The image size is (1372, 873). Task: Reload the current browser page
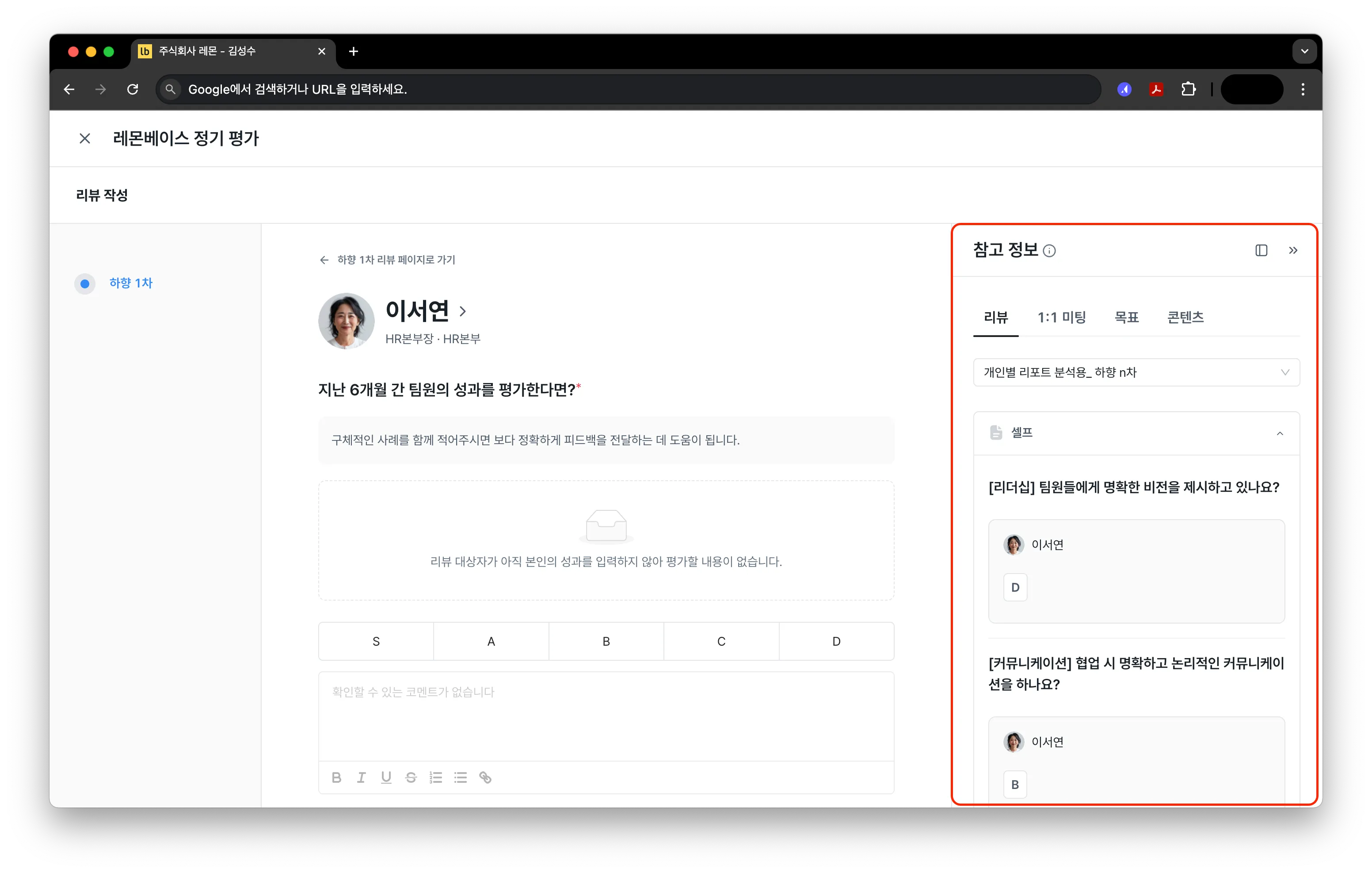(x=133, y=89)
